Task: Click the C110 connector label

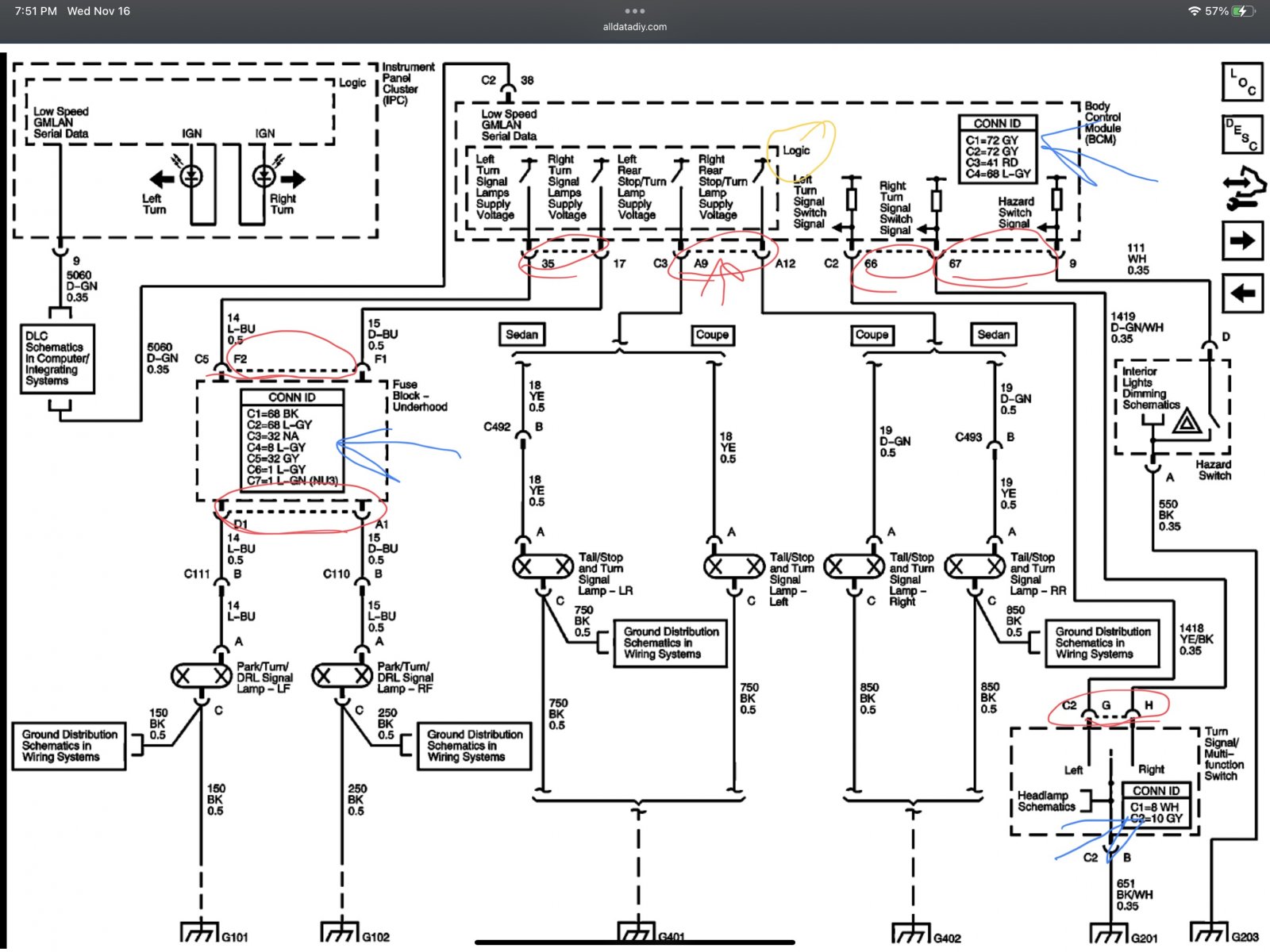Action: [337, 574]
